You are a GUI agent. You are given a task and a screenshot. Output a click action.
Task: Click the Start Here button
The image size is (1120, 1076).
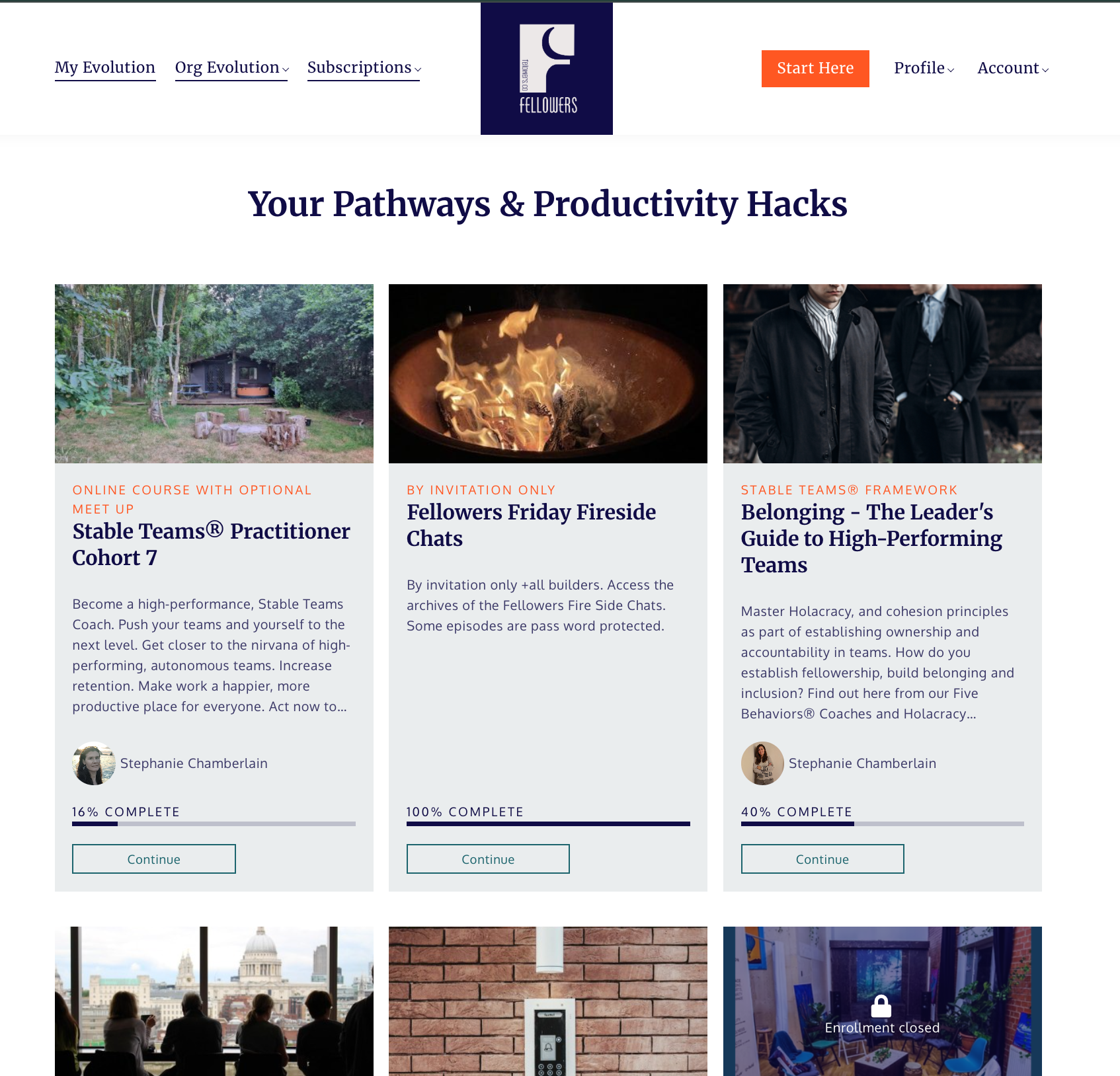pos(815,69)
